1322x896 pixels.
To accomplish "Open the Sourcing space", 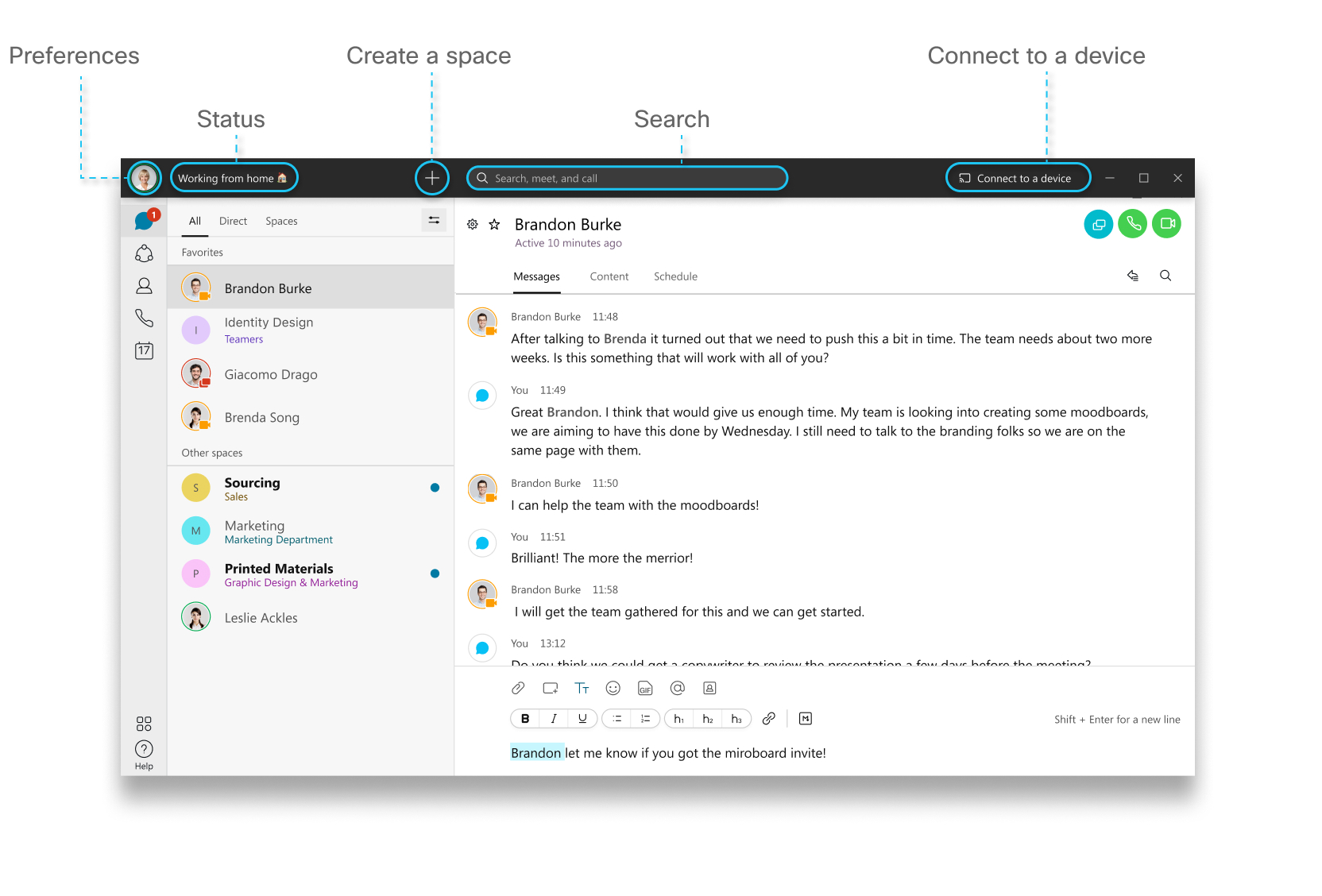I will pos(311,488).
